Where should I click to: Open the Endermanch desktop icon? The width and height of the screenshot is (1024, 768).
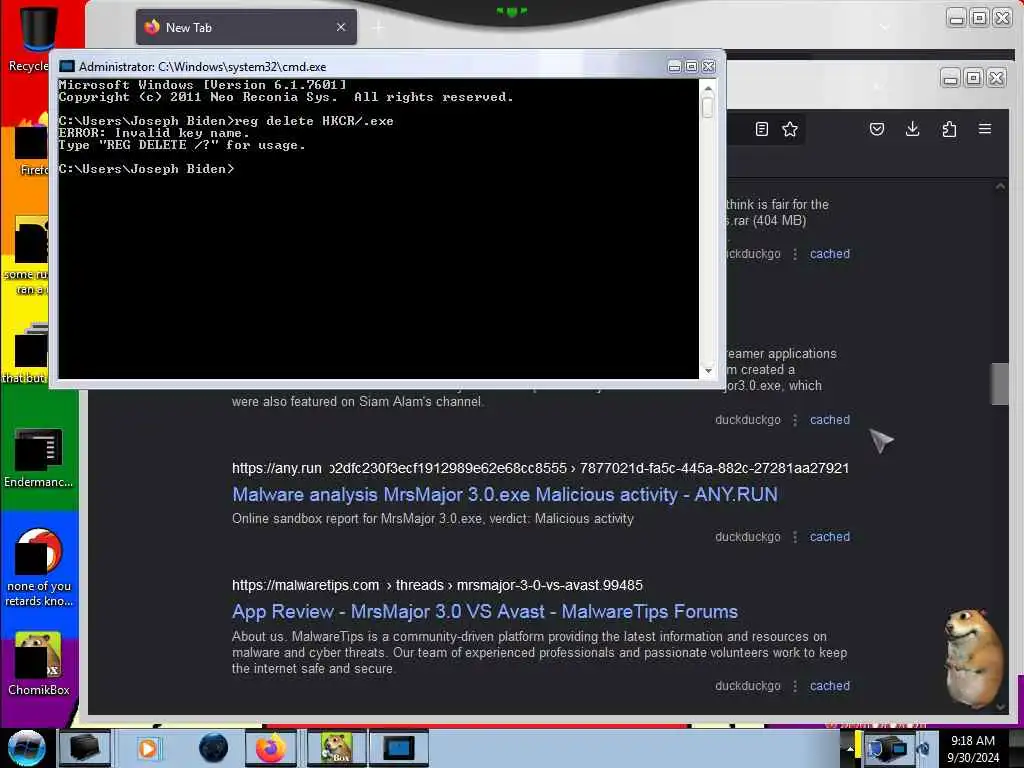(38, 457)
